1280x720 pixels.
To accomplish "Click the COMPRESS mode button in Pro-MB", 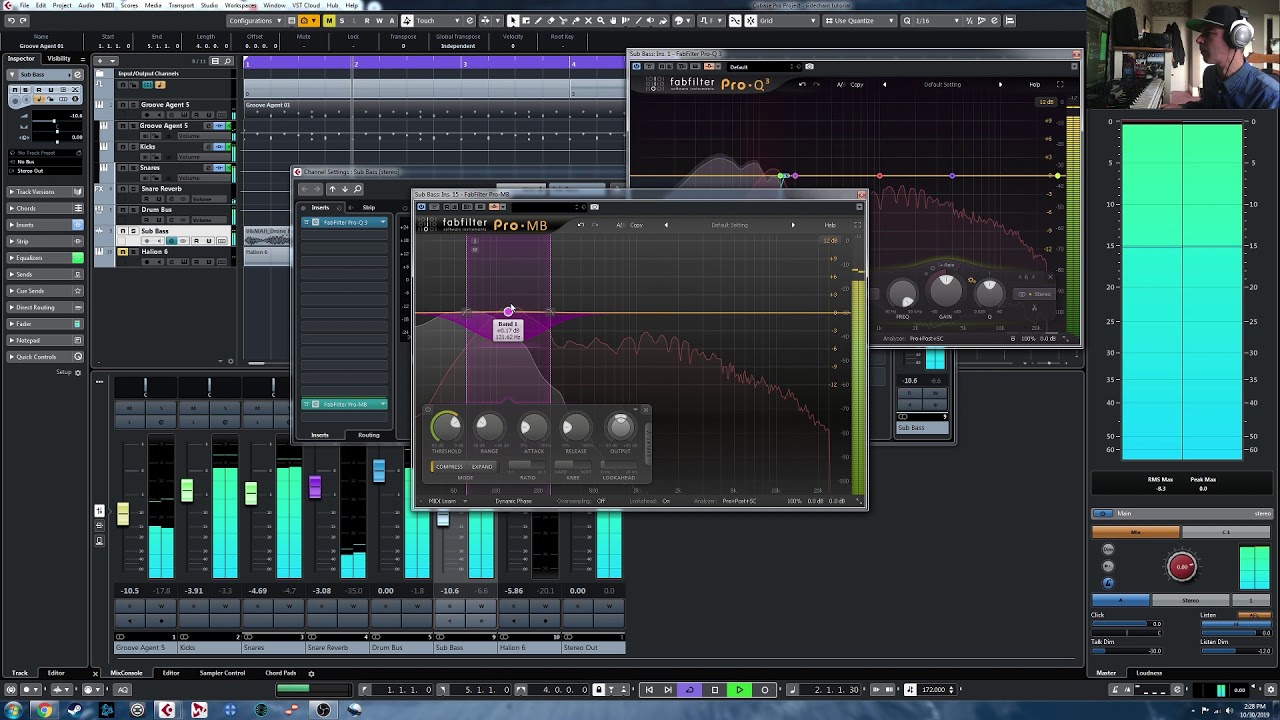I will click(449, 467).
